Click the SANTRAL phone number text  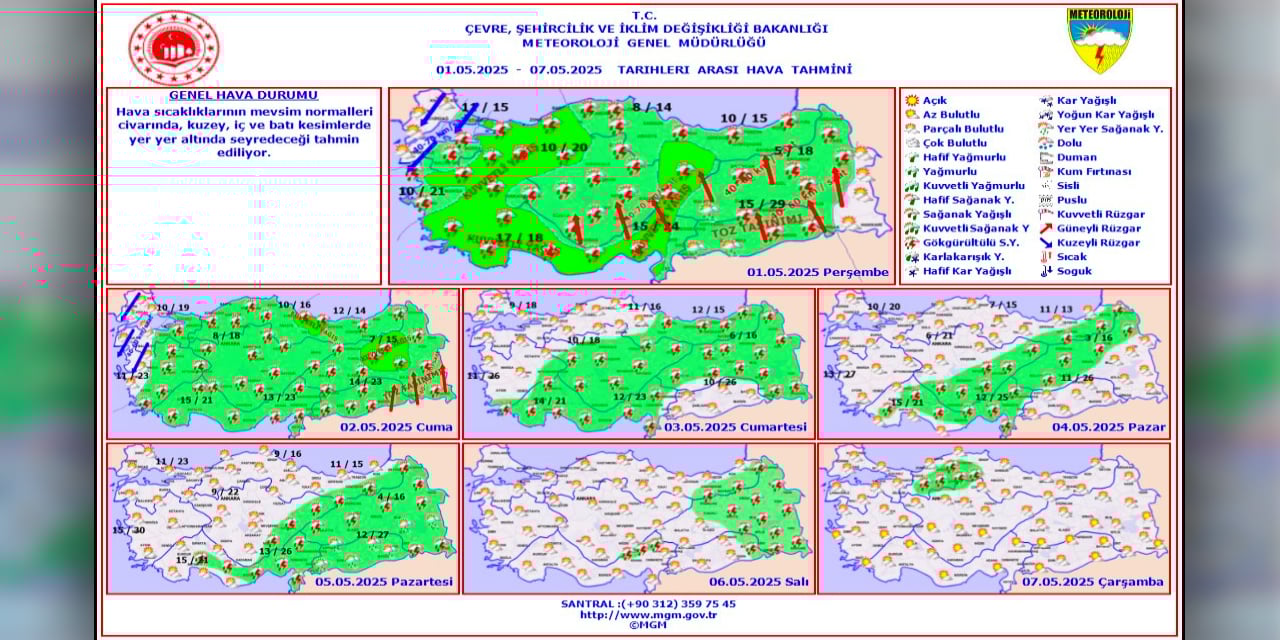pyautogui.click(x=648, y=604)
